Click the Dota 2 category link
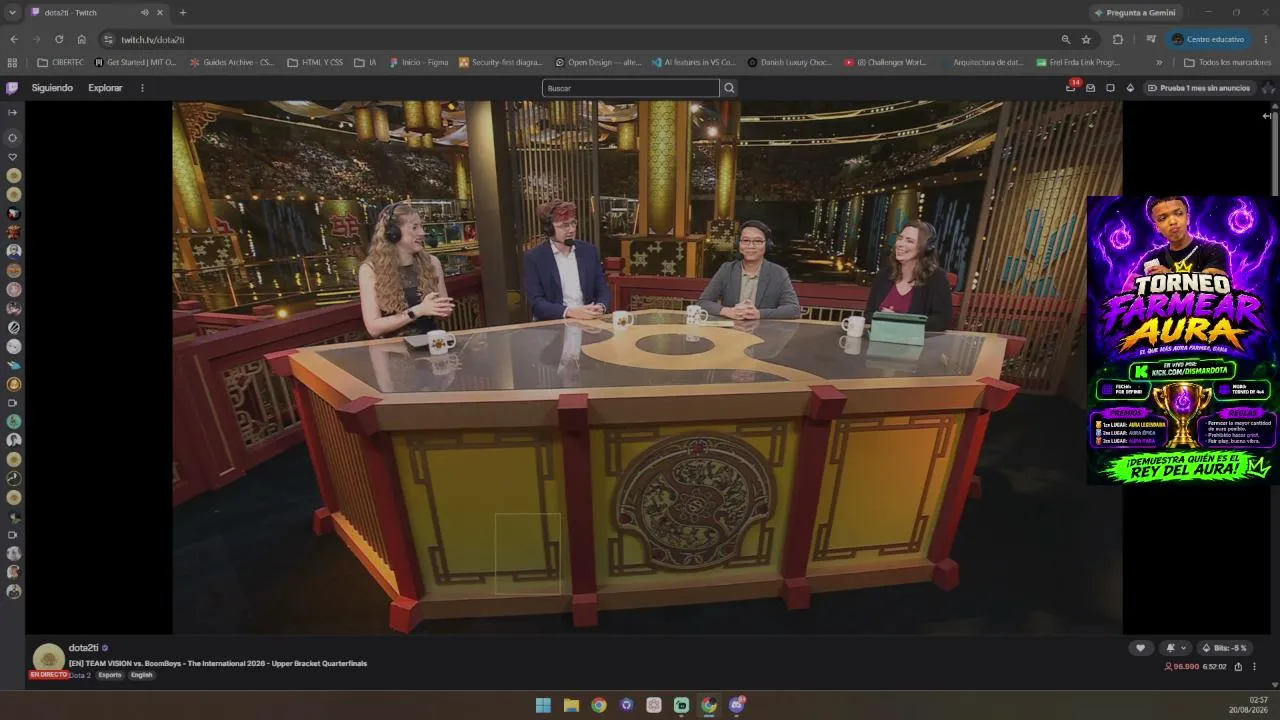Image resolution: width=1280 pixels, height=720 pixels. click(x=80, y=675)
